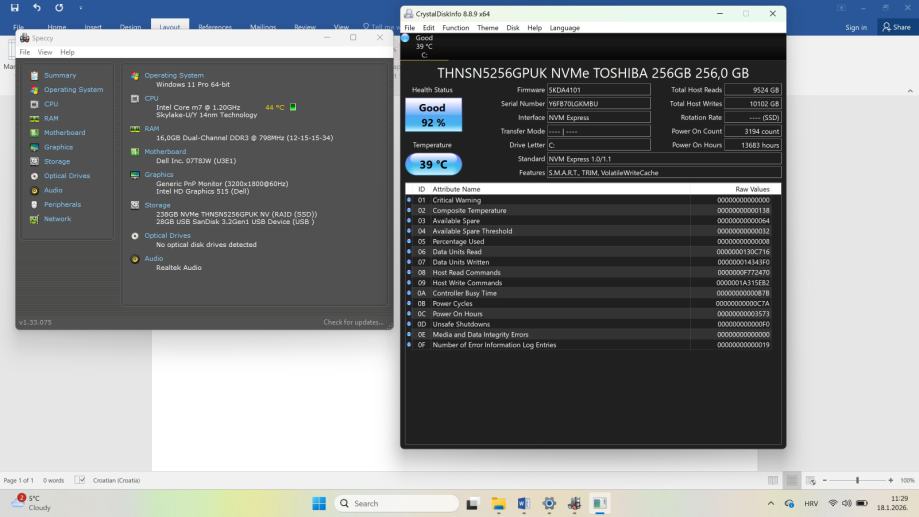This screenshot has width=919, height=517.
Task: Click Storage heading link in Speccy summary
Action: [x=157, y=205]
